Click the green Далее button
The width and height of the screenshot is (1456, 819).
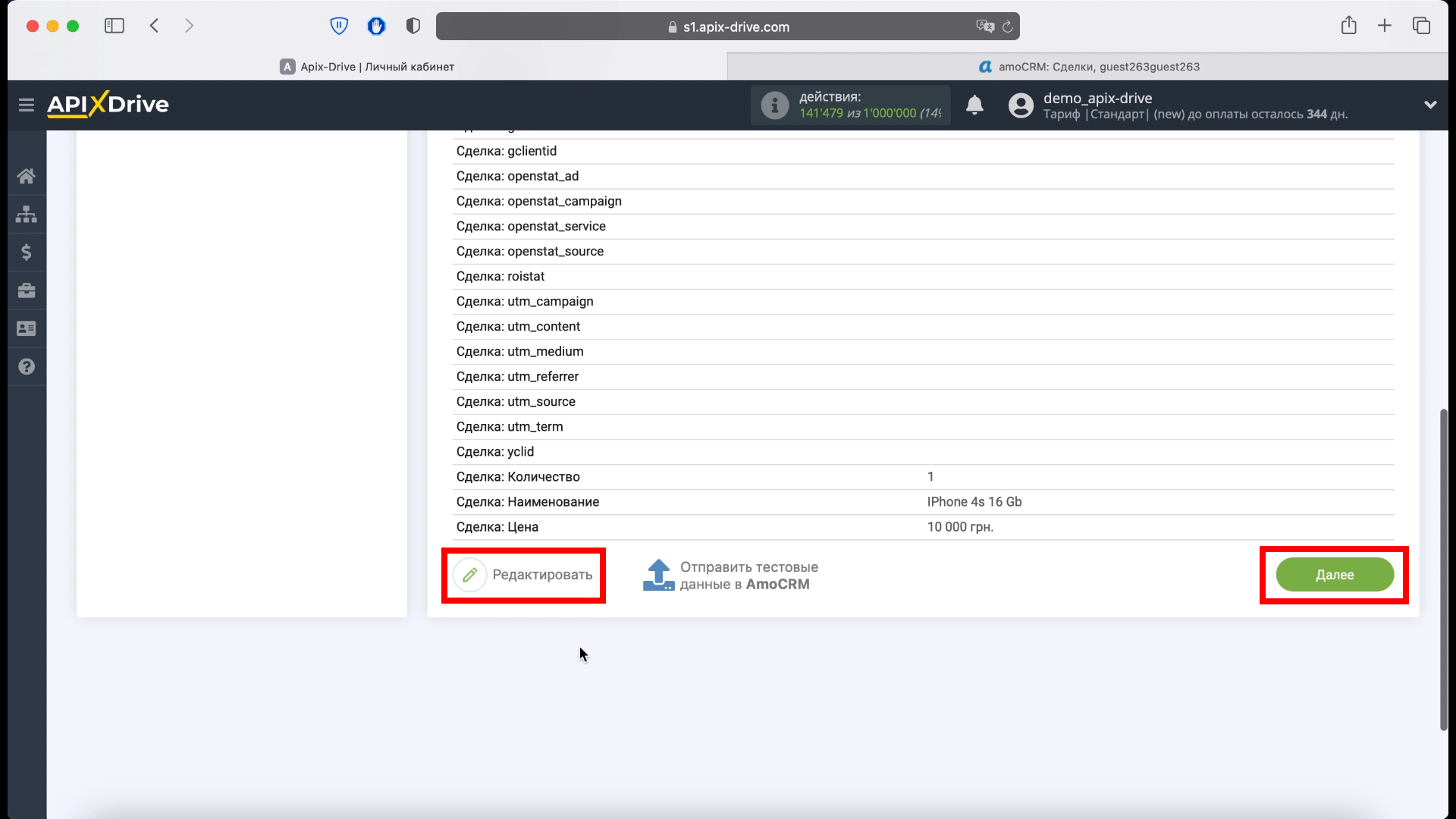pos(1335,575)
